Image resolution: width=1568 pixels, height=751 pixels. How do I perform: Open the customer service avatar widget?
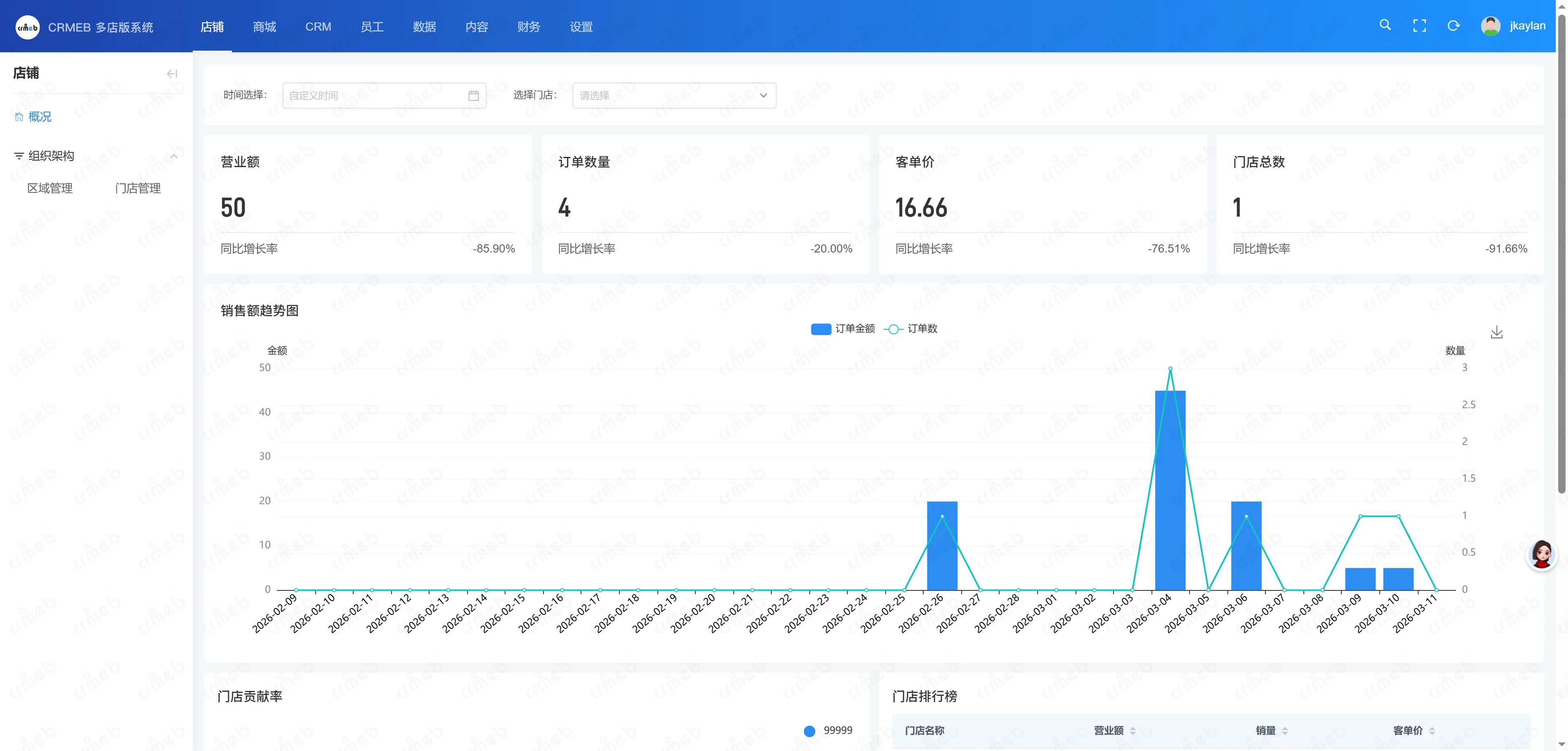(1542, 554)
